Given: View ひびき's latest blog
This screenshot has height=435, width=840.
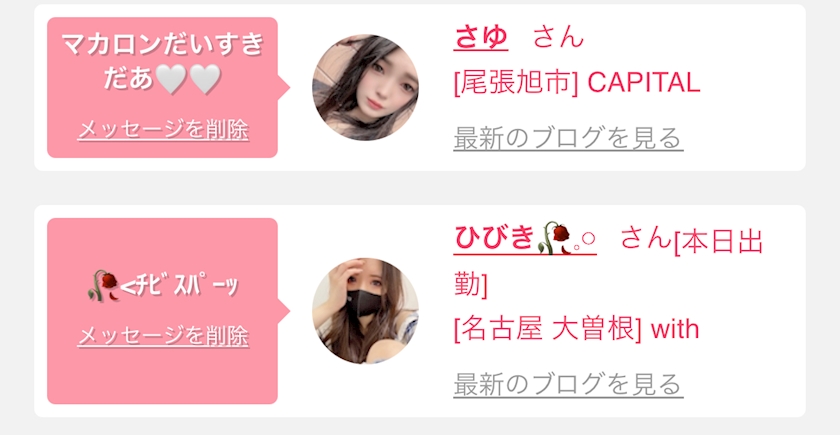Looking at the screenshot, I should (568, 384).
